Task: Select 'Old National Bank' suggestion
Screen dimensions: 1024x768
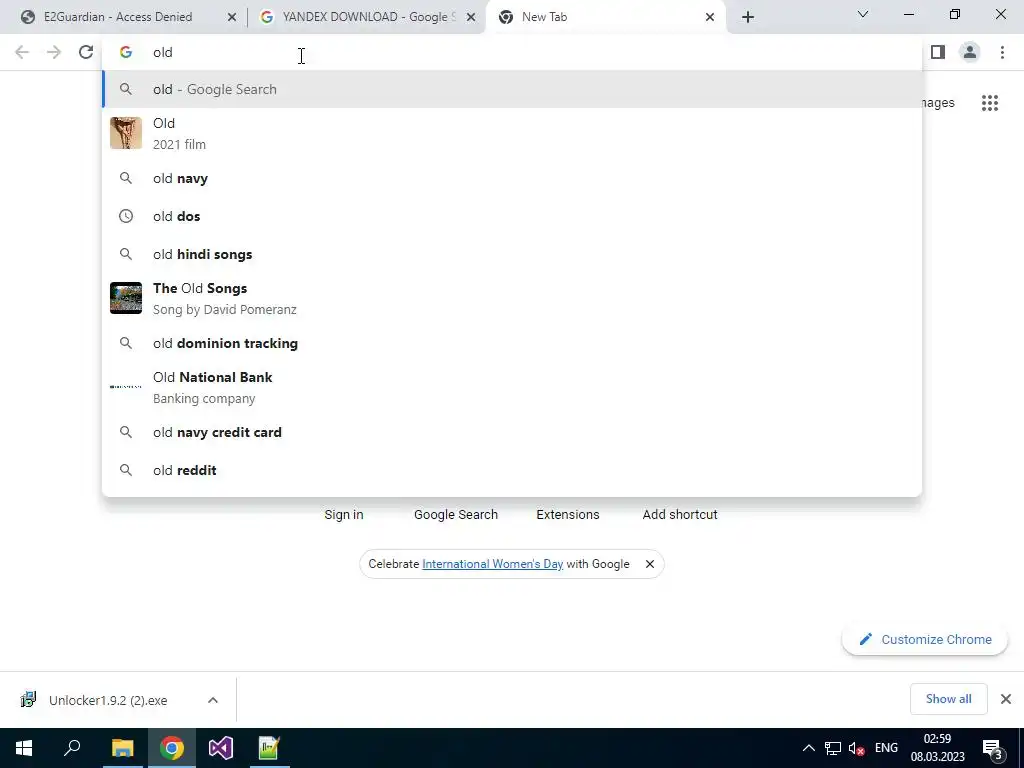Action: coord(512,387)
